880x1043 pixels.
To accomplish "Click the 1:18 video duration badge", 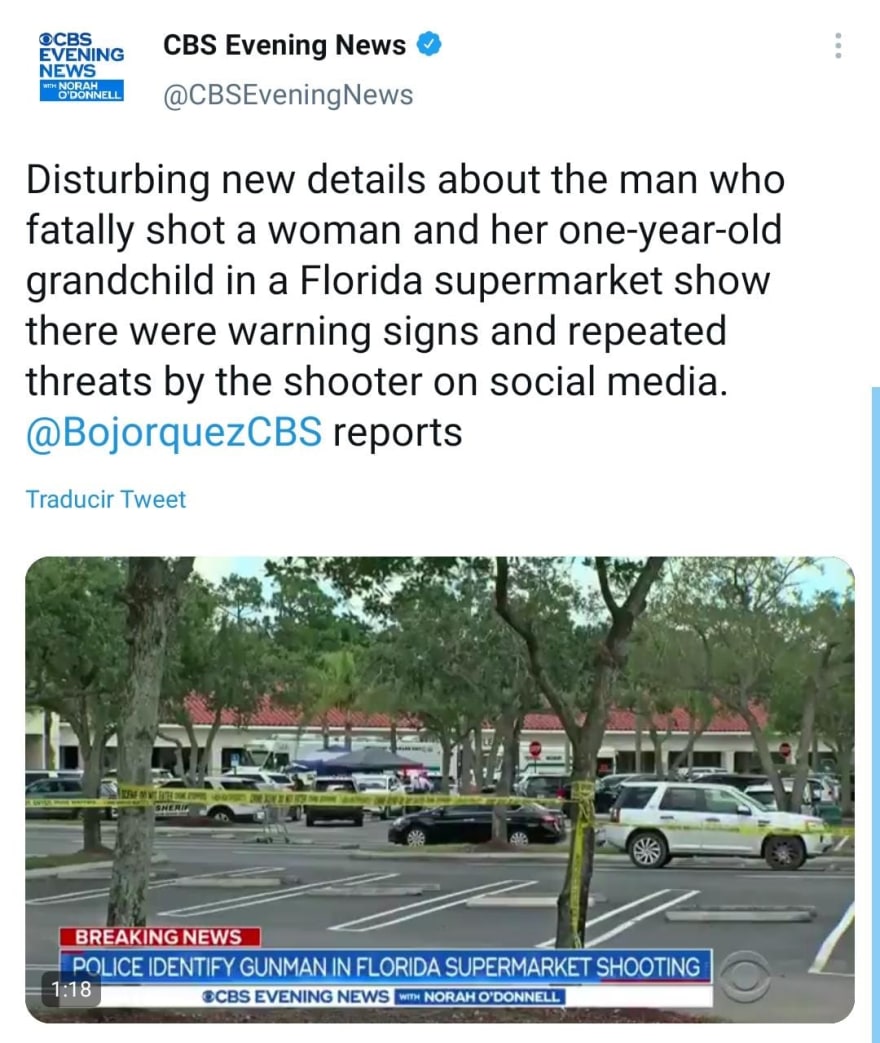I will [71, 989].
